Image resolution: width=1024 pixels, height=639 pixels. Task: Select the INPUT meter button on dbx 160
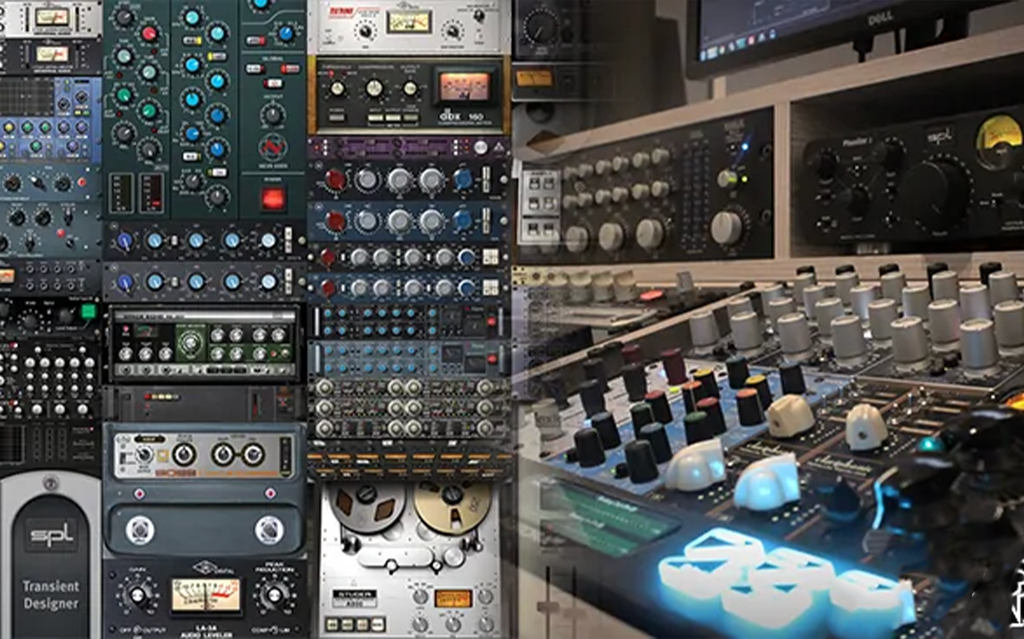click(x=376, y=117)
